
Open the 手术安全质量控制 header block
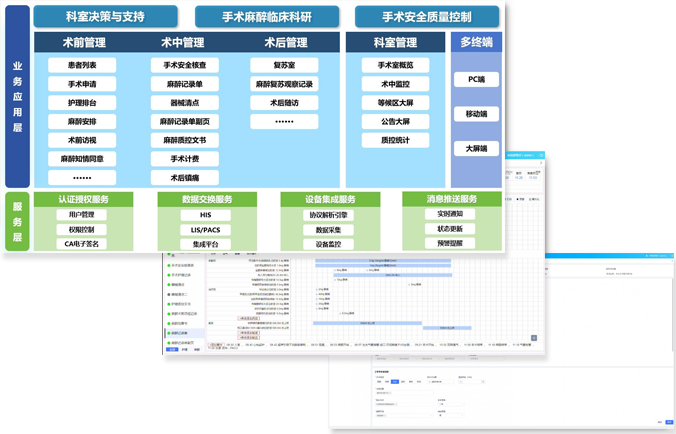tap(427, 17)
